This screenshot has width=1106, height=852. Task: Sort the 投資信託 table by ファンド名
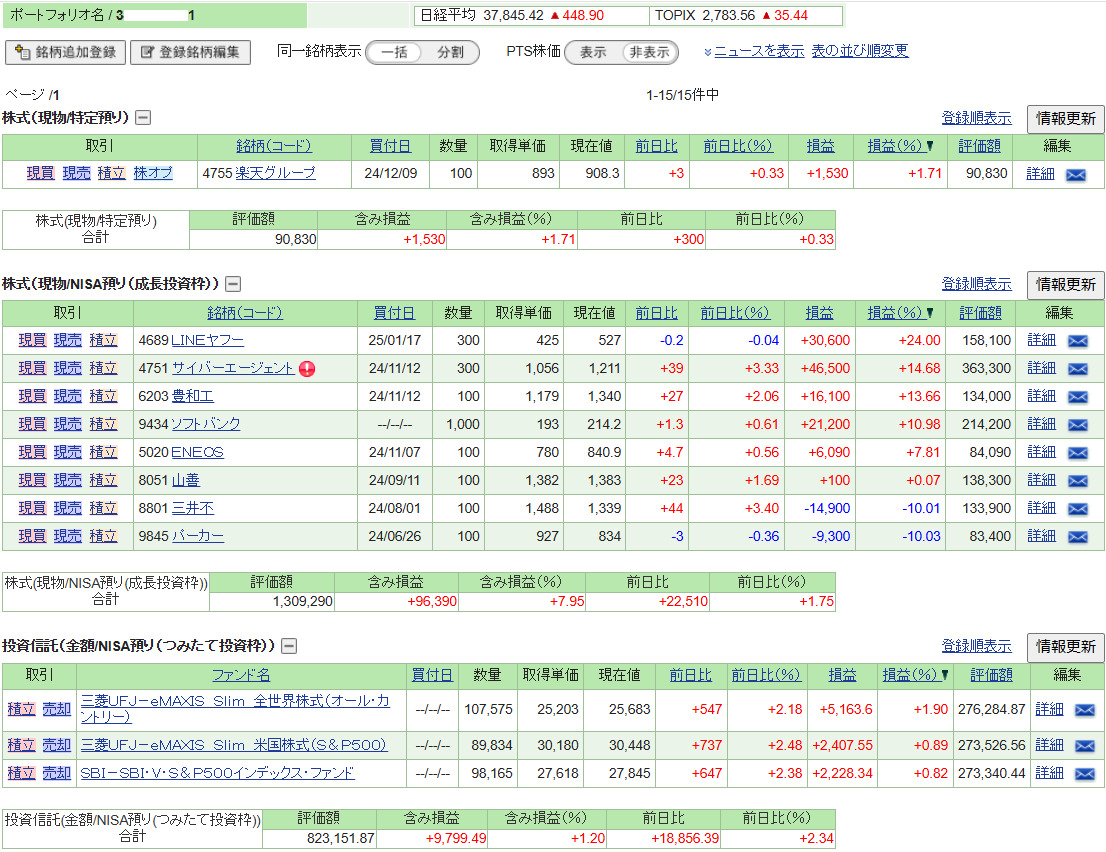(x=241, y=675)
